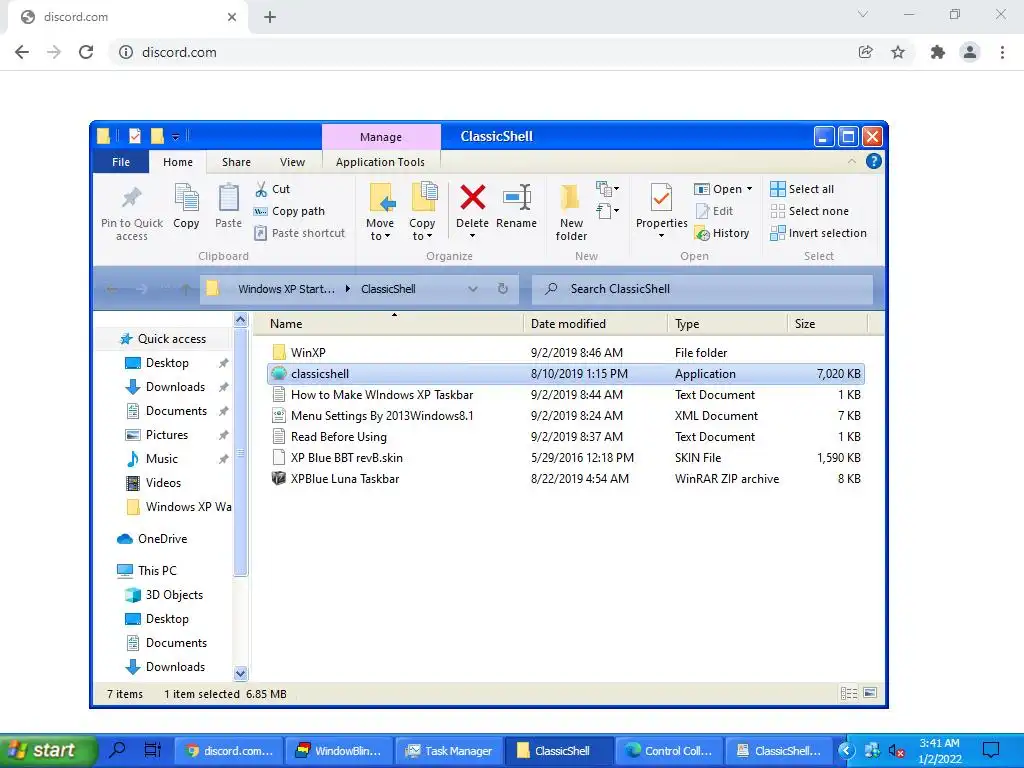The height and width of the screenshot is (768, 1024).
Task: Click the Paste clipboard icon
Action: pos(229,198)
